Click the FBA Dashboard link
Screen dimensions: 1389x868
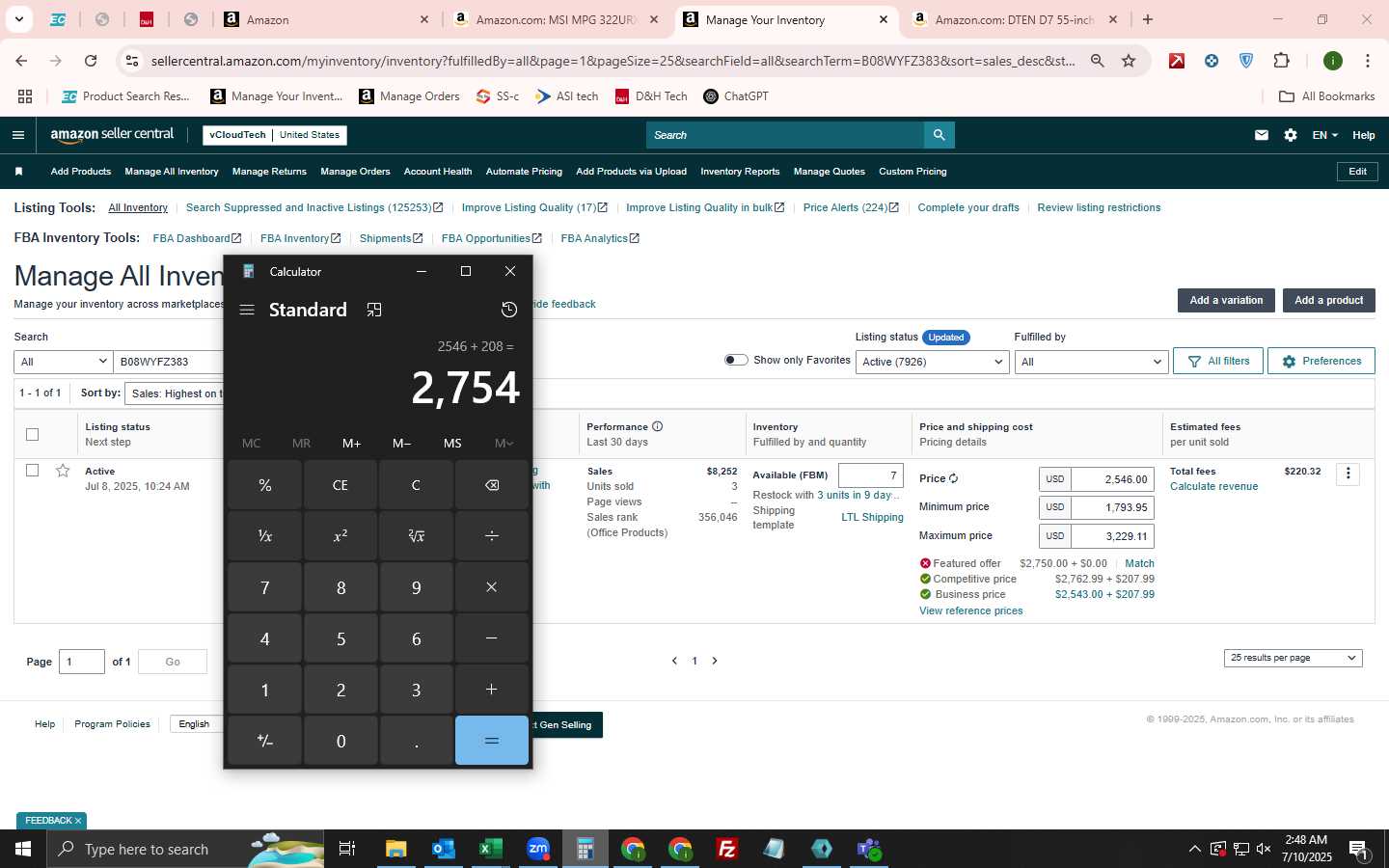(197, 238)
